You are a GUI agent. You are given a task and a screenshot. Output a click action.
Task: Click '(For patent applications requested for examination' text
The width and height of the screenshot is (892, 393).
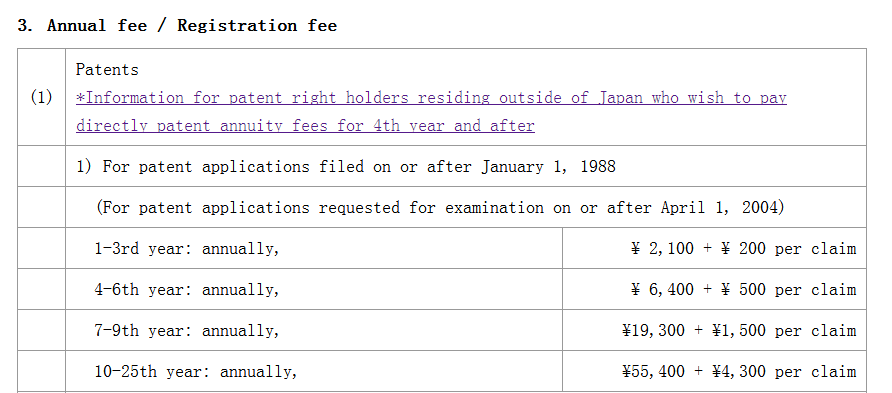[x=320, y=208]
